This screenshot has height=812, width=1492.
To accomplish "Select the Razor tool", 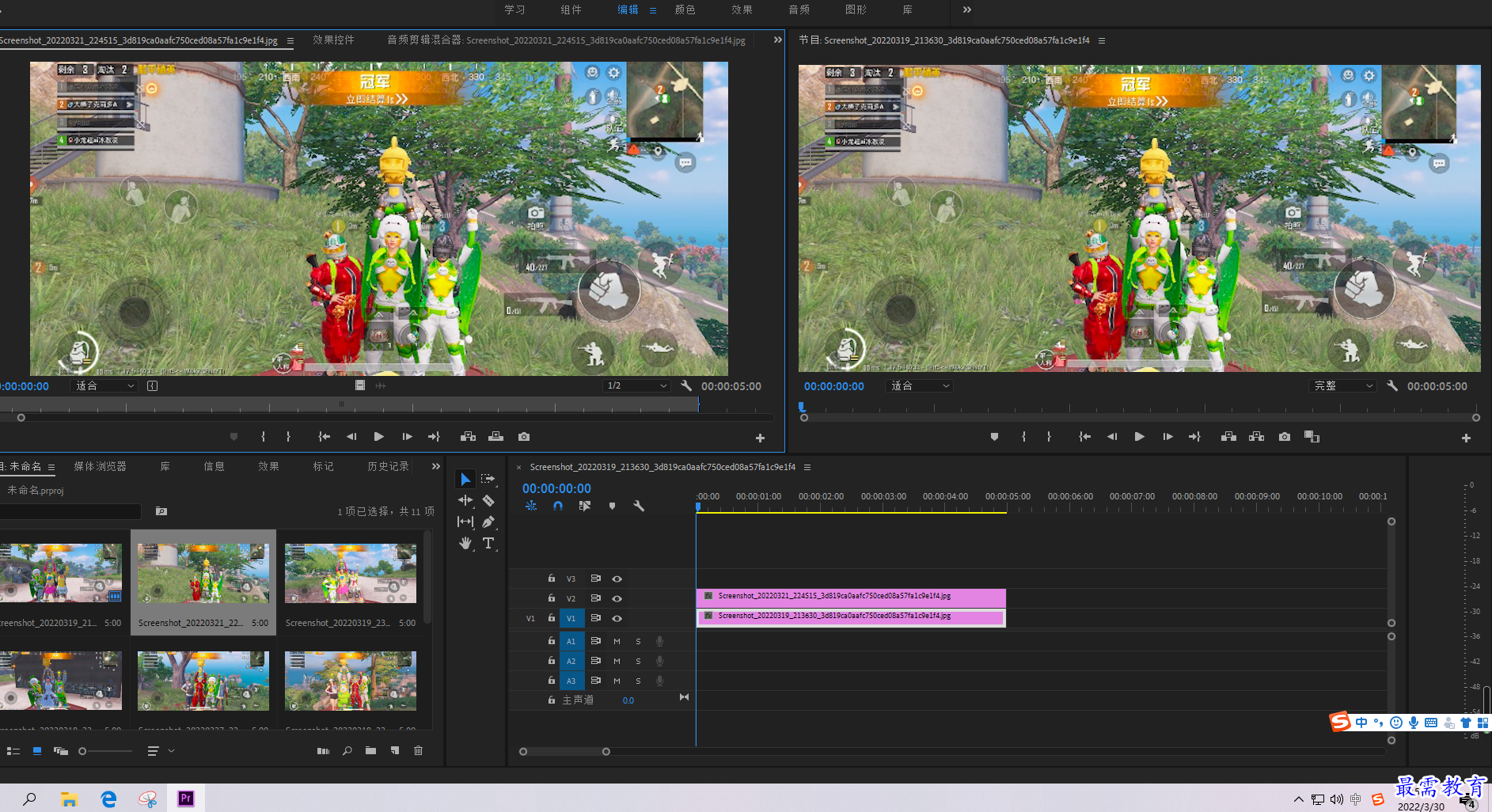I will click(488, 500).
